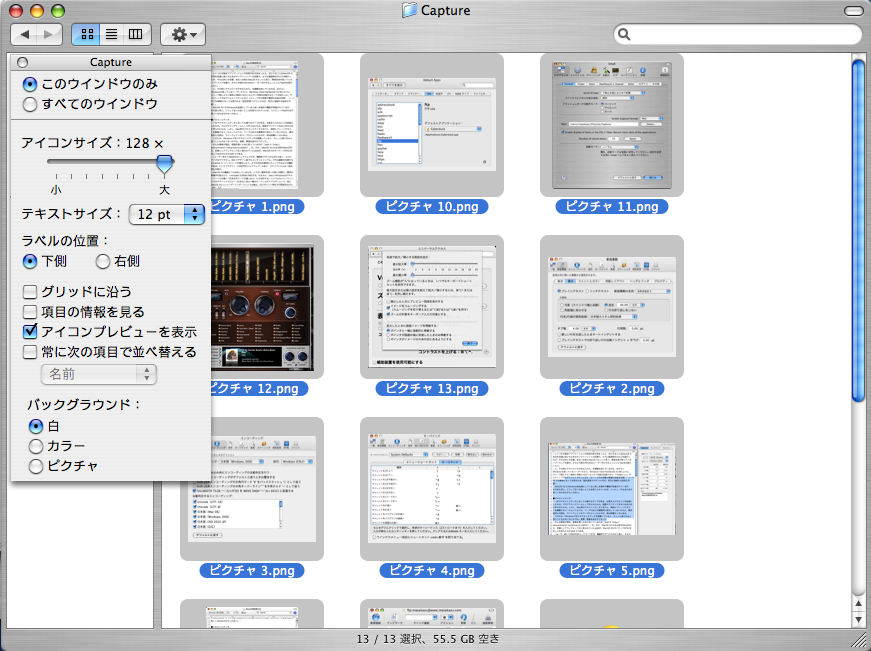Image resolution: width=871 pixels, height=651 pixels.
Task: Click the status bar selection and free-space text
Action: point(428,639)
